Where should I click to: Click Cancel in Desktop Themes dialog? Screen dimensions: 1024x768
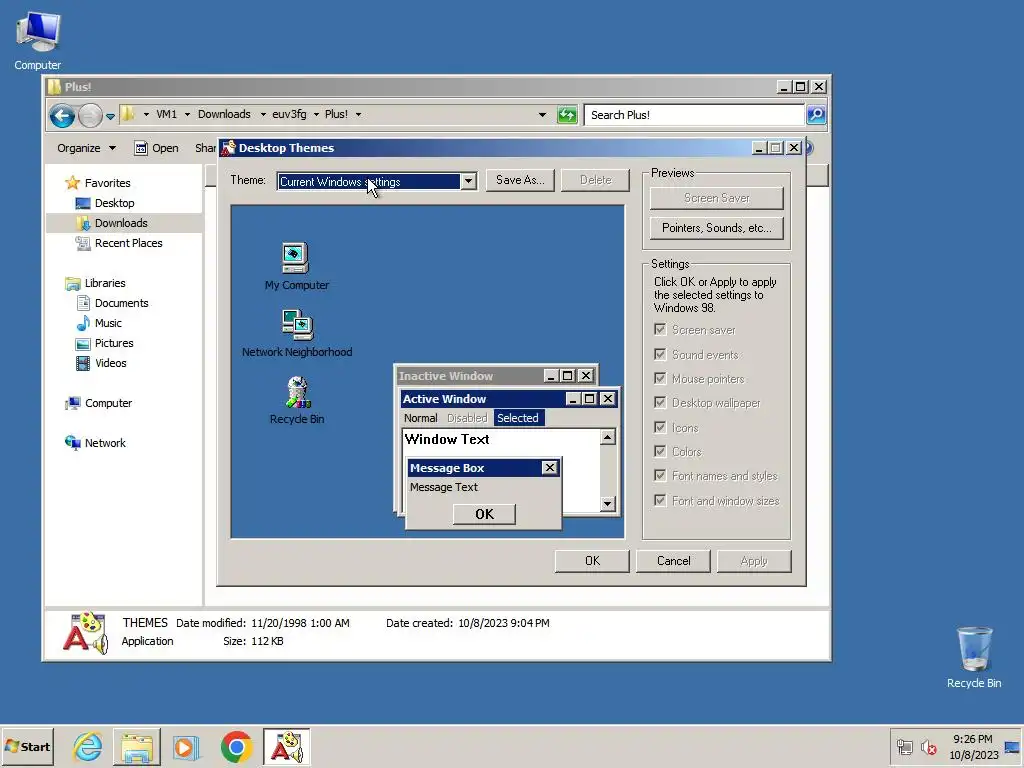coord(673,561)
